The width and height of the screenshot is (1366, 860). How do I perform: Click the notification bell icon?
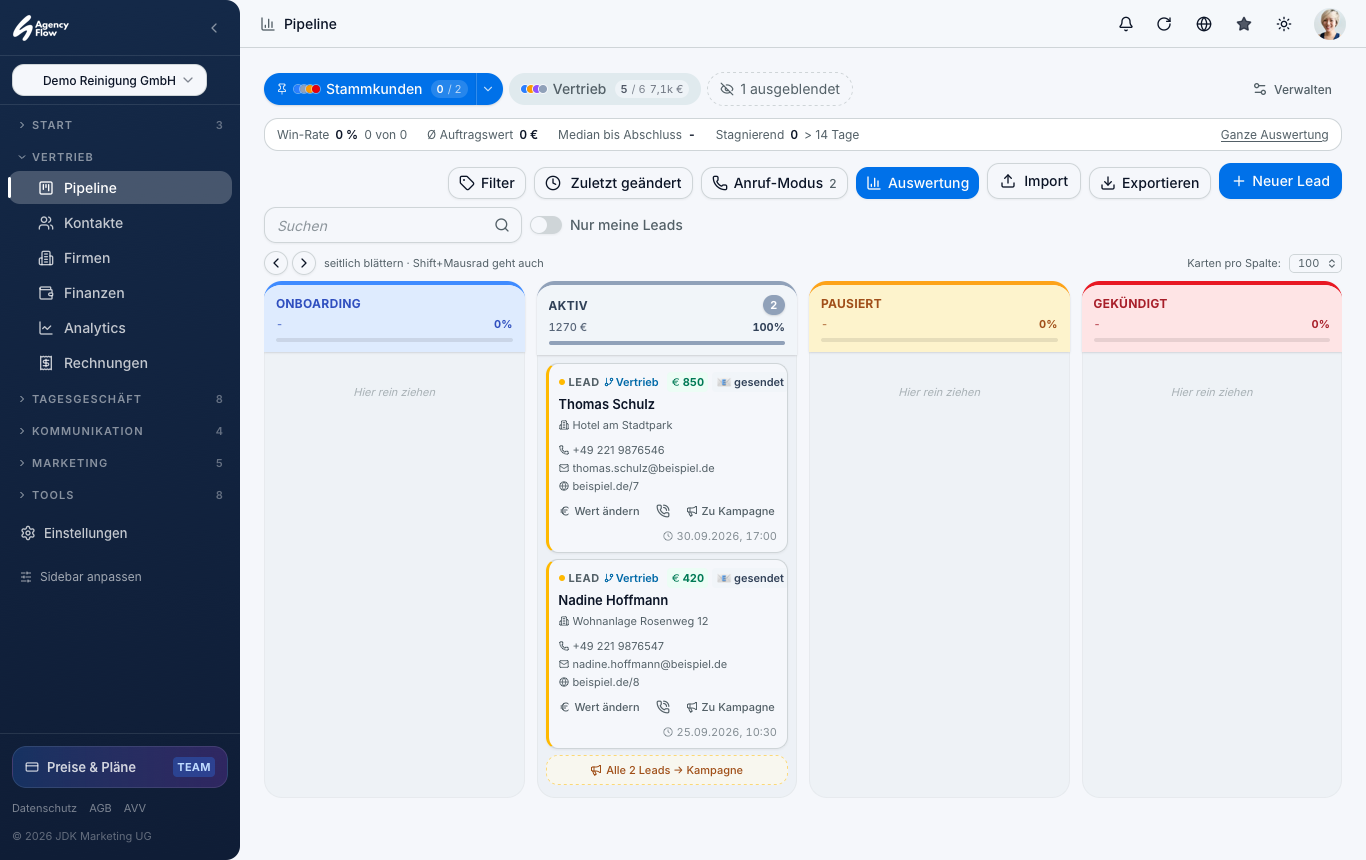point(1126,24)
